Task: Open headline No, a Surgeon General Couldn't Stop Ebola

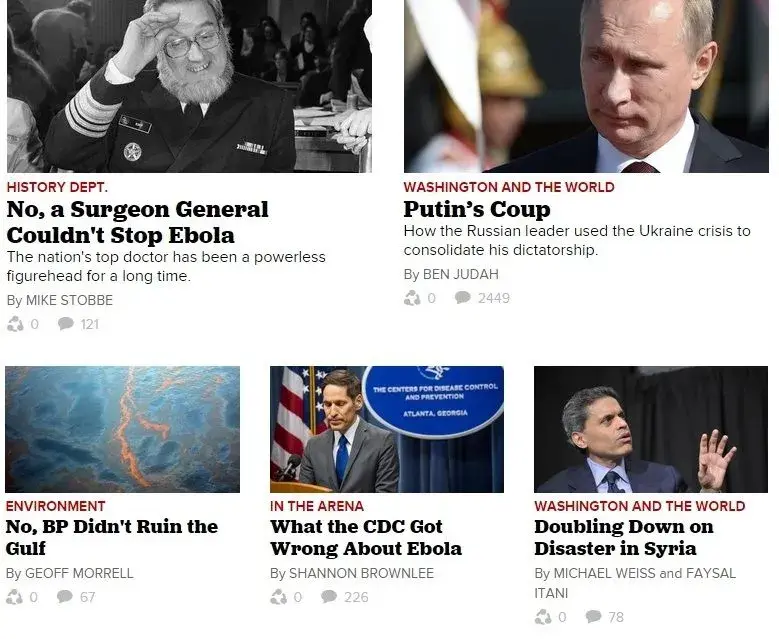Action: pos(138,222)
